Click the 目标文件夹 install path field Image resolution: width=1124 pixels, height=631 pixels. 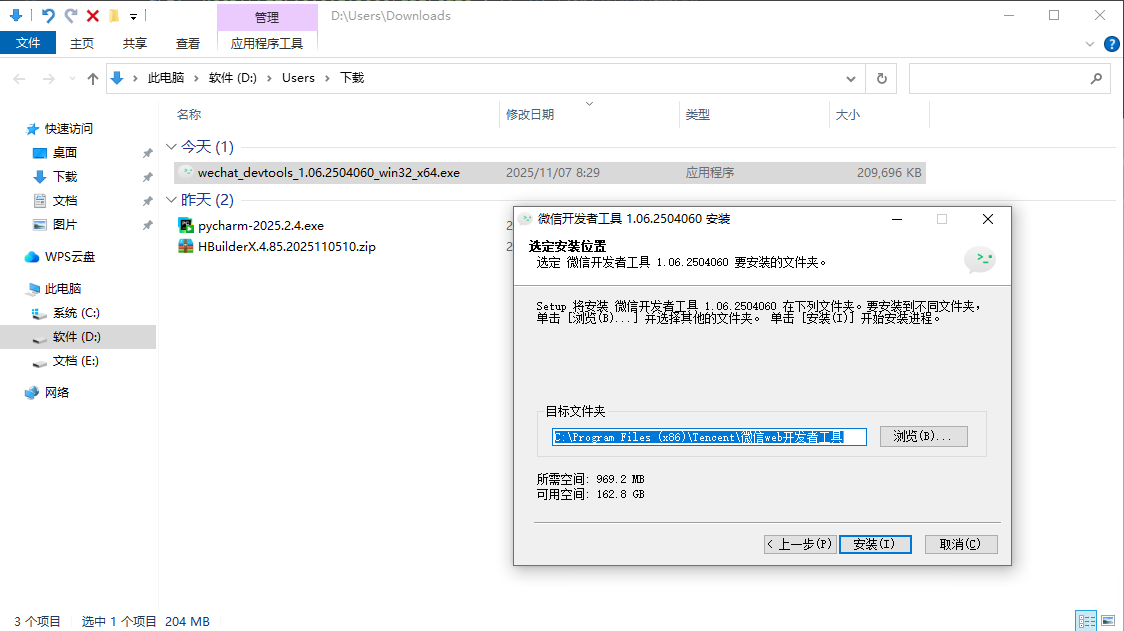point(709,437)
